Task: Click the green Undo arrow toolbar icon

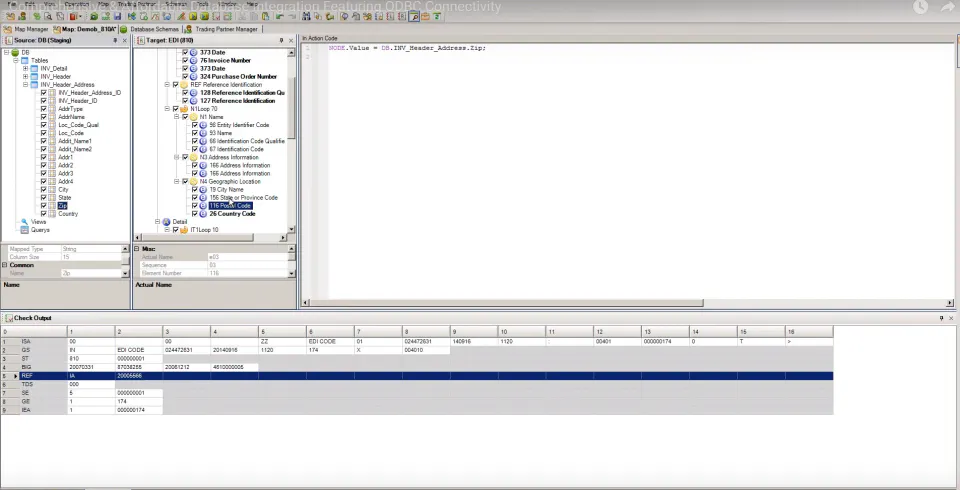Action: [x=279, y=17]
